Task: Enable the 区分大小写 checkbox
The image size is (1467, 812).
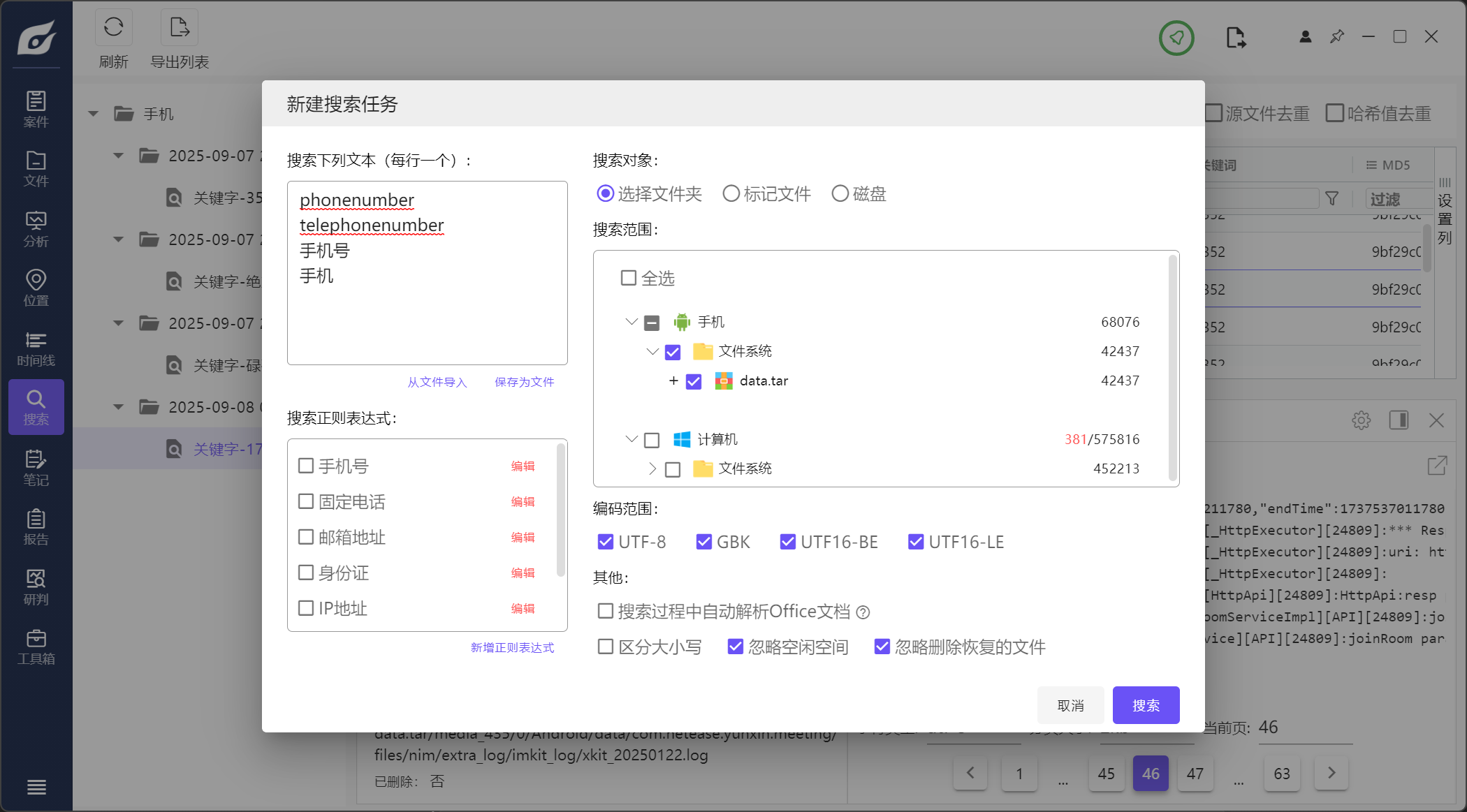Action: [x=606, y=647]
